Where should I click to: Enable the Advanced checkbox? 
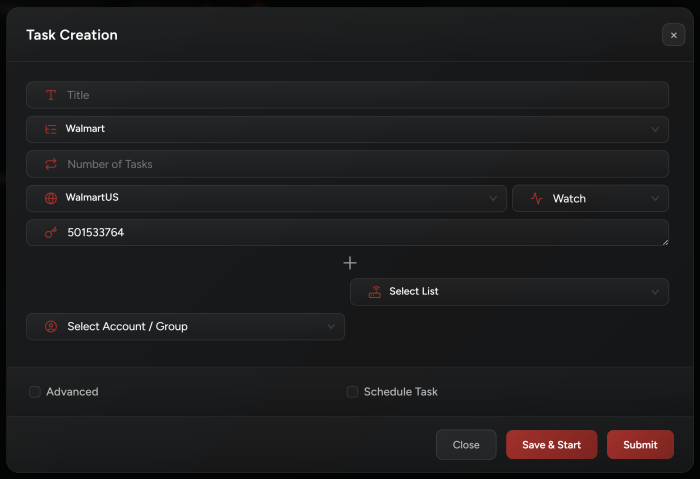pos(35,392)
